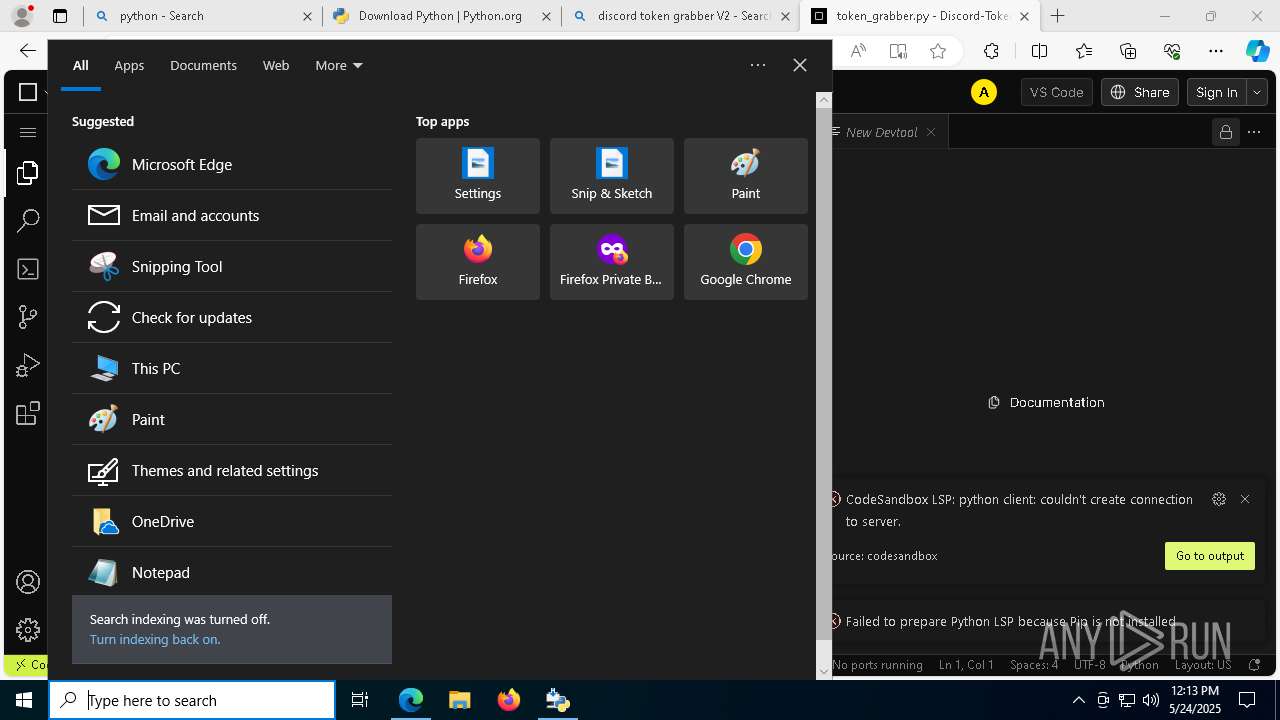Viewport: 1280px width, 720px height.
Task: Open Edge Extensions puzzle icon
Action: tap(991, 51)
